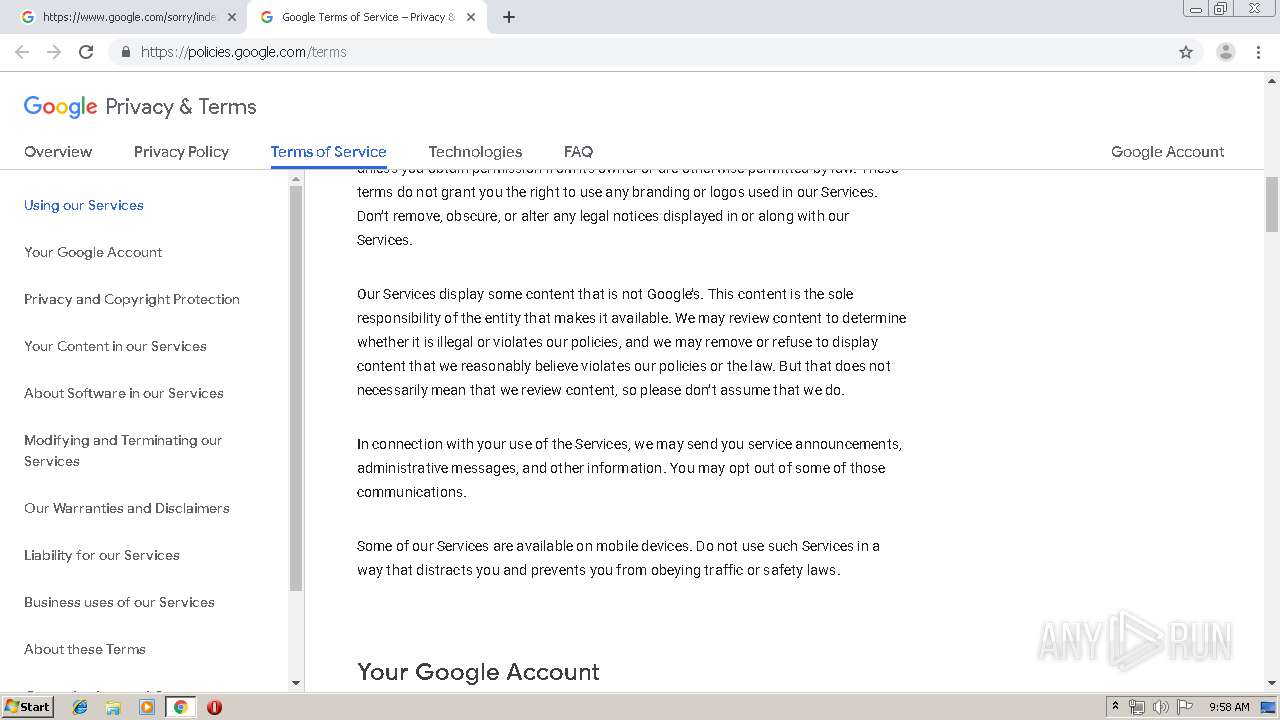
Task: View site info via the lock icon
Action: click(125, 52)
